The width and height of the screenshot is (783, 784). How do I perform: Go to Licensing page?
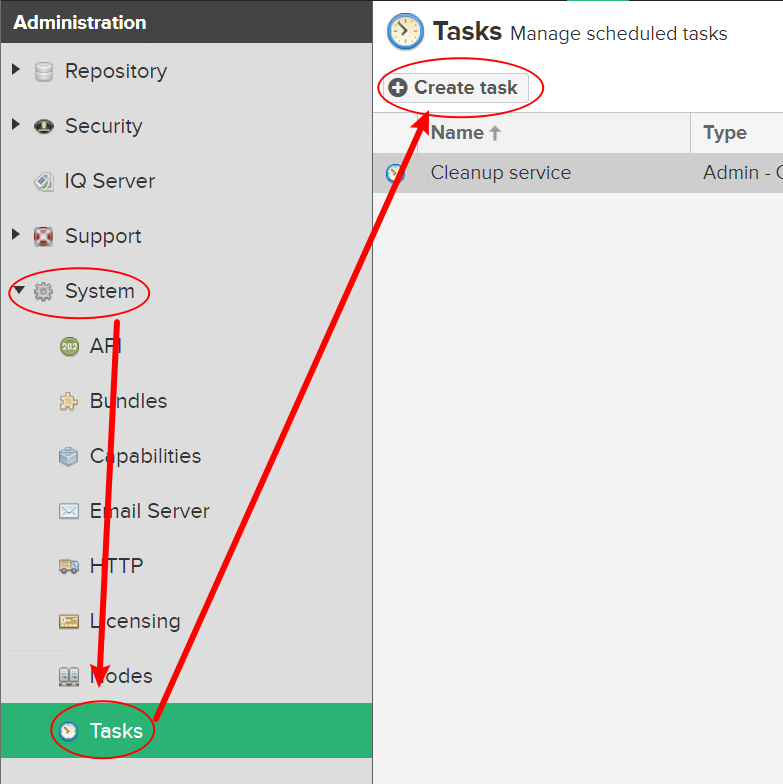coord(135,621)
